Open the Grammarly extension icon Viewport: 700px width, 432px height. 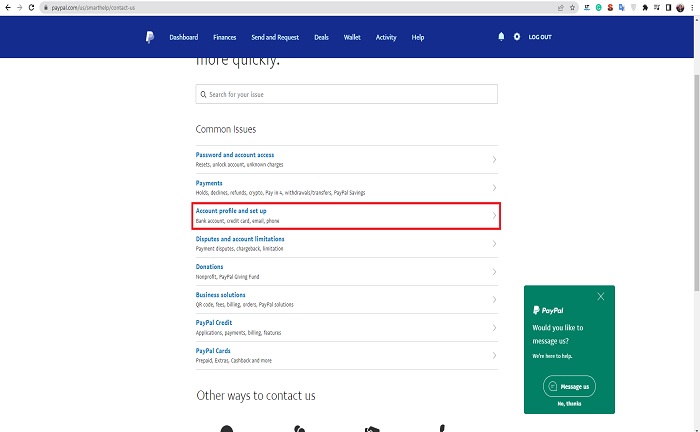tap(599, 8)
